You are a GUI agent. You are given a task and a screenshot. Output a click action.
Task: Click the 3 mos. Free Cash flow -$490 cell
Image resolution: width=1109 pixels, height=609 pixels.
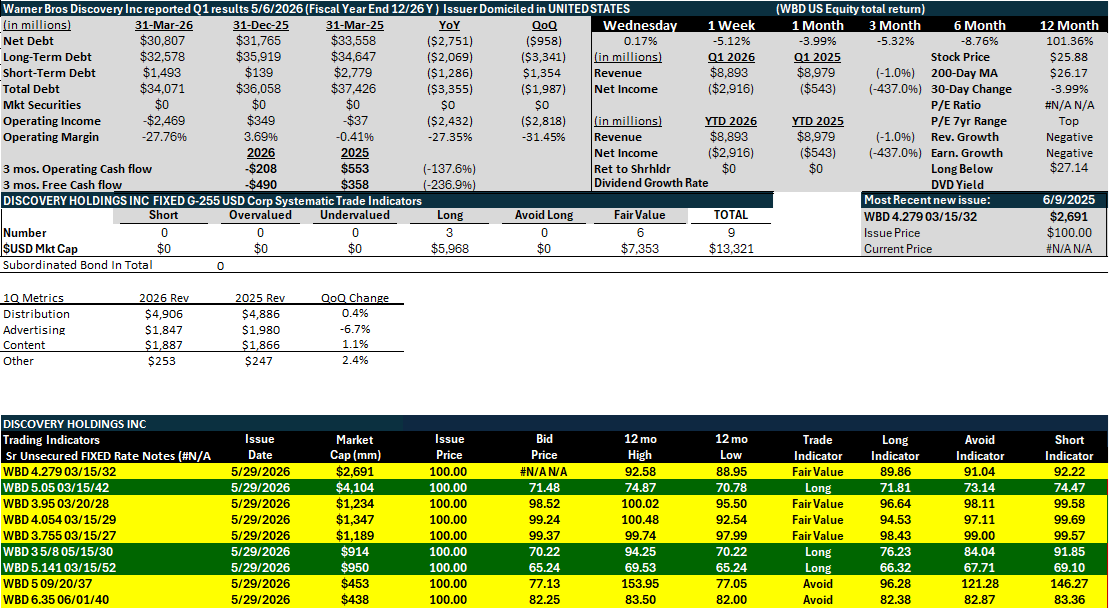coord(261,185)
